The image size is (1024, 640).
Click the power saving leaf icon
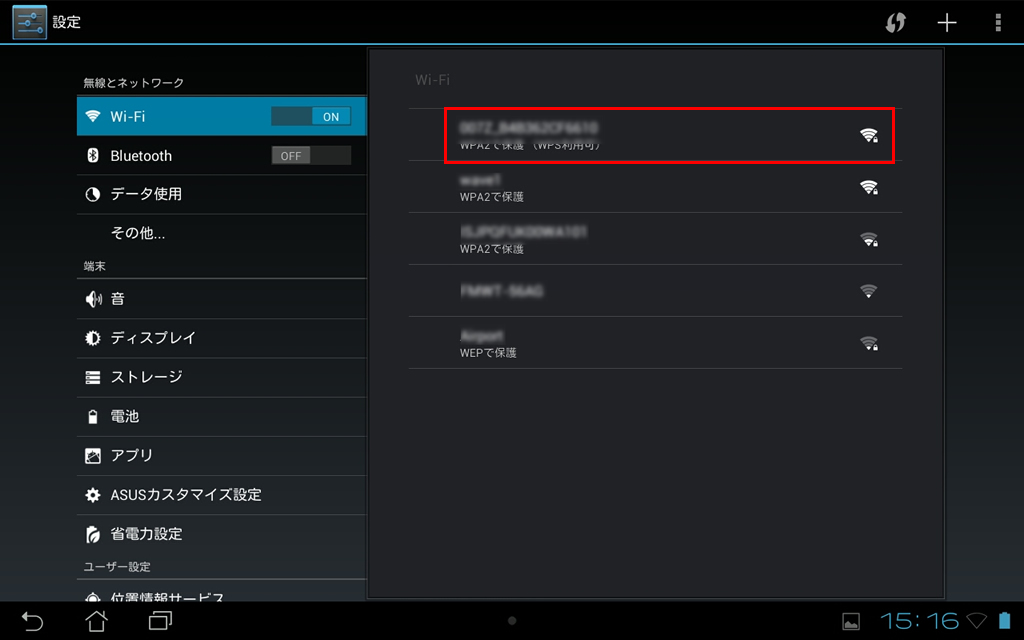tap(93, 534)
